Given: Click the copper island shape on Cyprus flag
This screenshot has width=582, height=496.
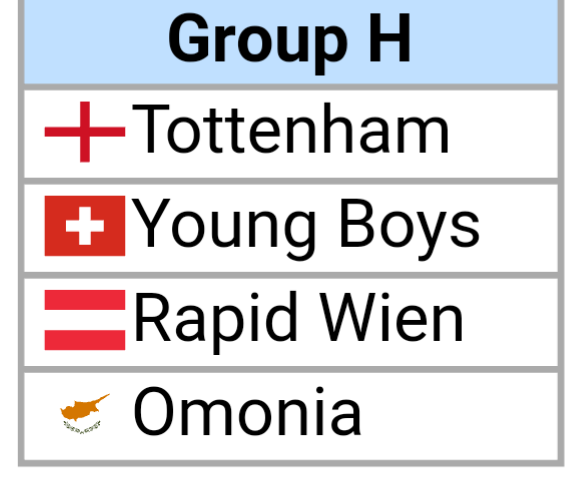Looking at the screenshot, I should [x=85, y=407].
